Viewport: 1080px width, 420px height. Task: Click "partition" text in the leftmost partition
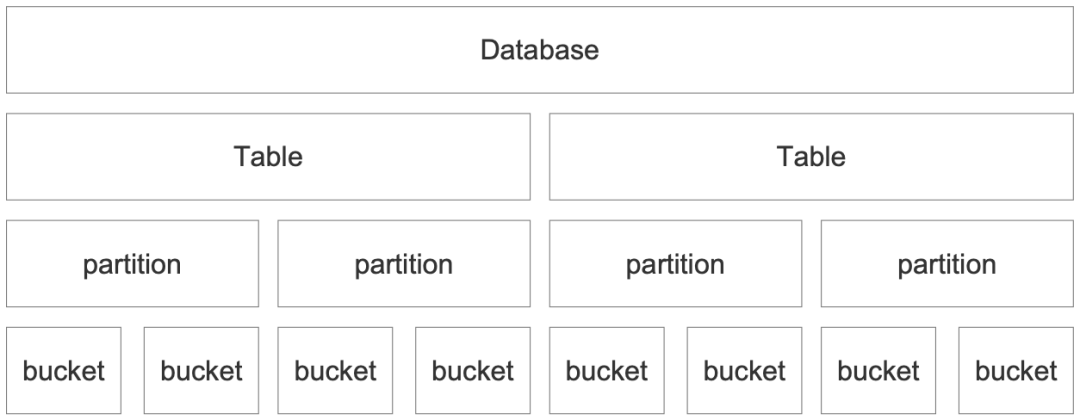pyautogui.click(x=132, y=265)
